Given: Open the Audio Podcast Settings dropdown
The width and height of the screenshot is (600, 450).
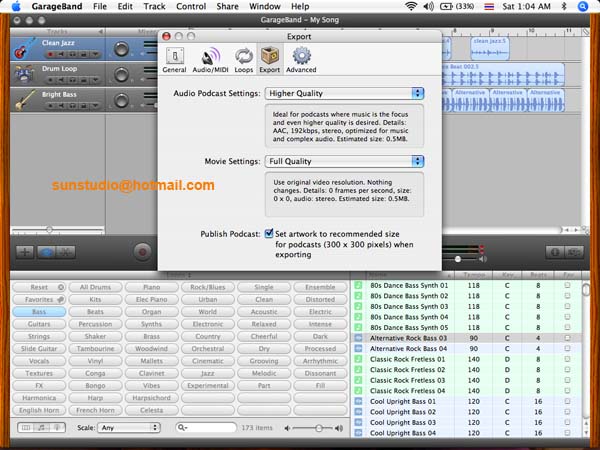Looking at the screenshot, I should click(344, 93).
